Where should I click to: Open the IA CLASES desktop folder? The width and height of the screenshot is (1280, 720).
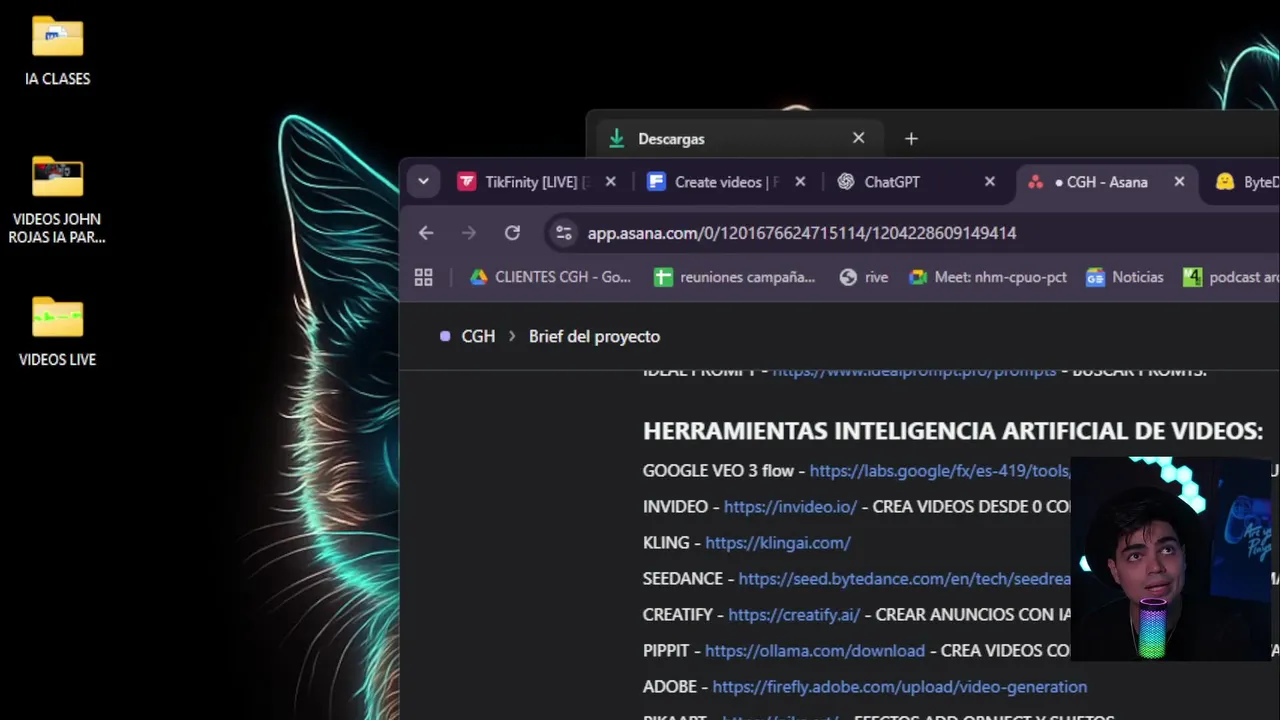coord(57,51)
